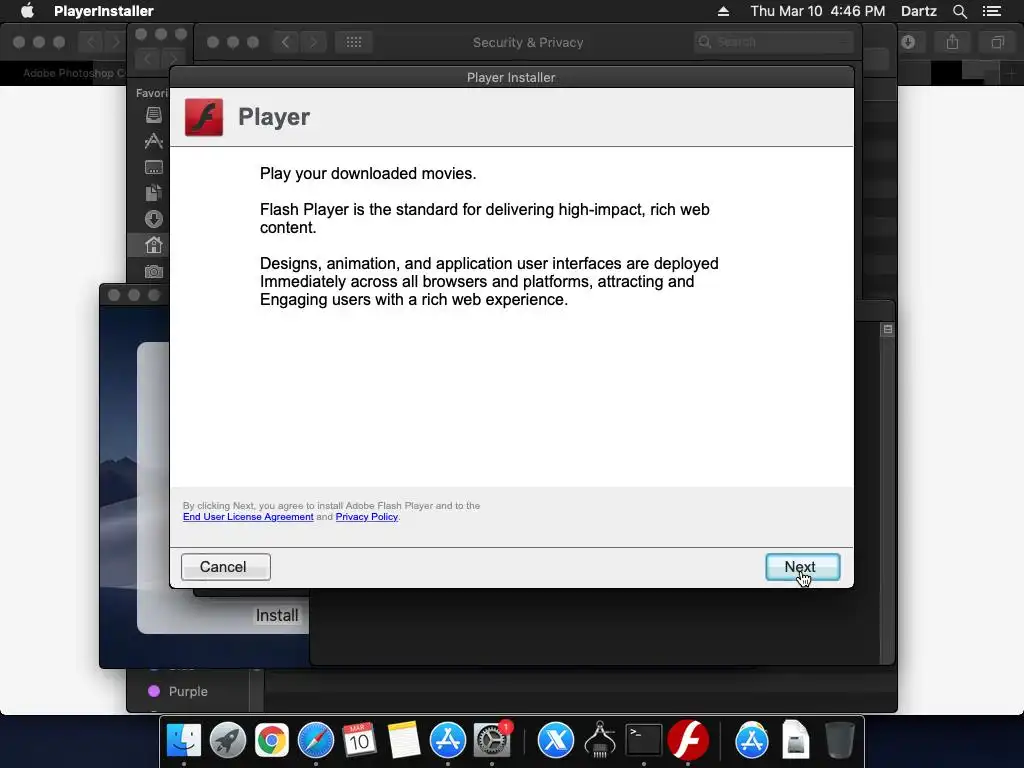Viewport: 1024px width, 768px height.
Task: Click the Install label in the background window
Action: tap(277, 615)
